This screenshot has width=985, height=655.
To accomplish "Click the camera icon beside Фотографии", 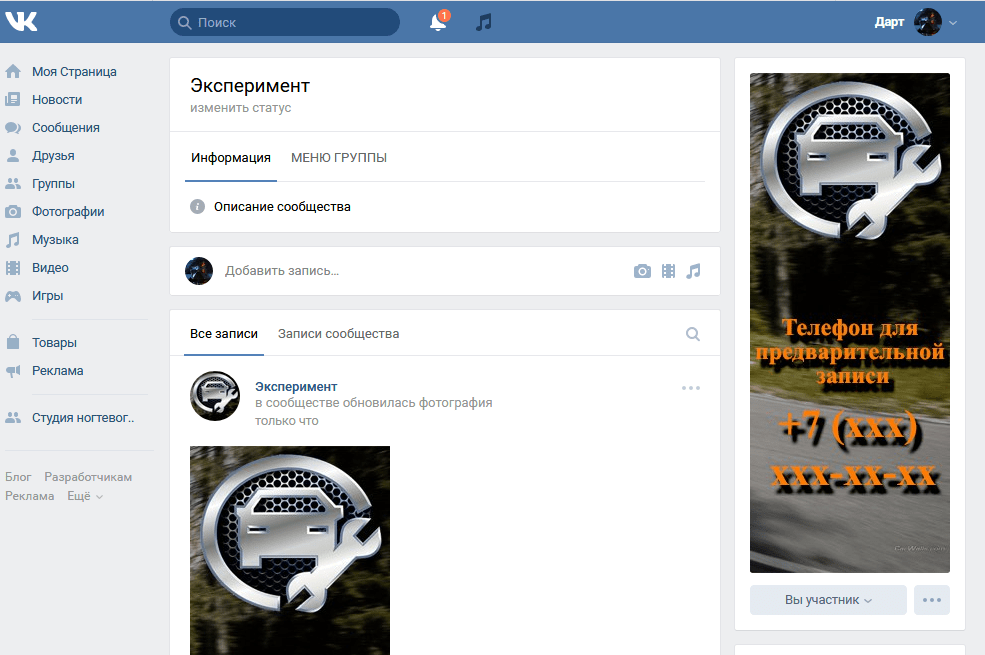I will [x=13, y=212].
